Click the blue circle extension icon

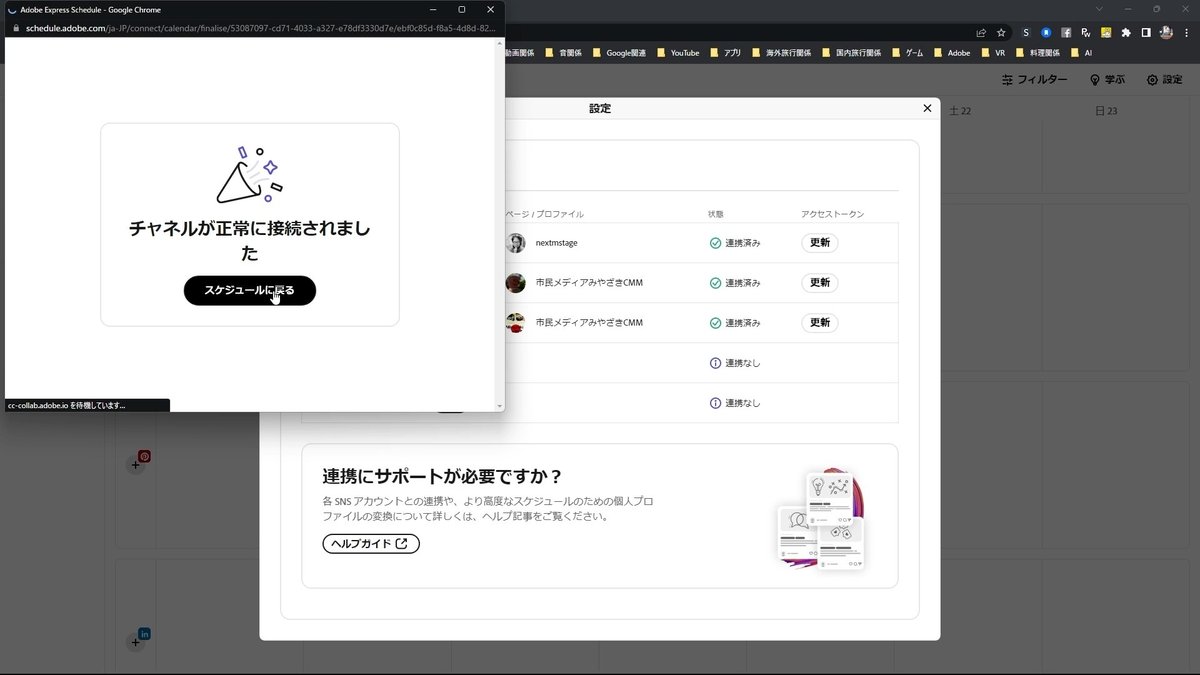coord(1046,32)
